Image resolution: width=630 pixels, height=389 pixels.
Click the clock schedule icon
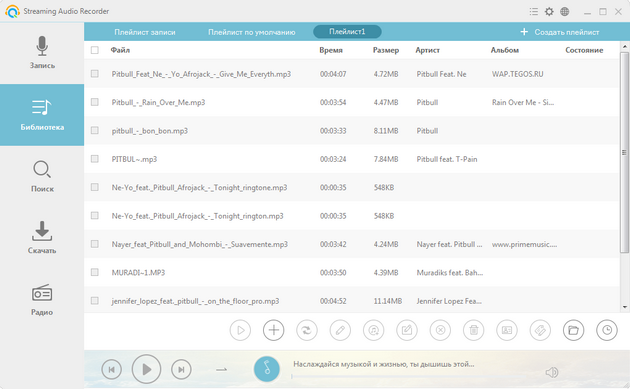click(x=607, y=330)
